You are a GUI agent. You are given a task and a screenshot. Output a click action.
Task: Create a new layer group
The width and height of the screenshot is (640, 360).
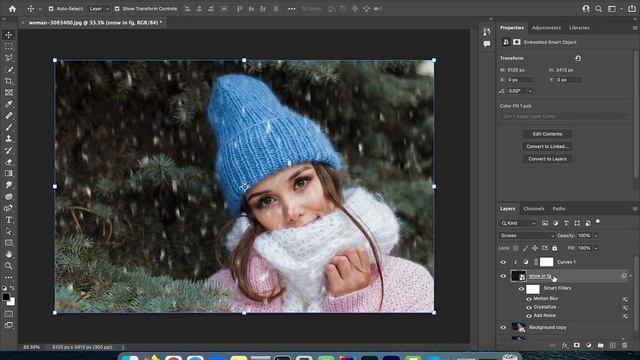(x=600, y=345)
